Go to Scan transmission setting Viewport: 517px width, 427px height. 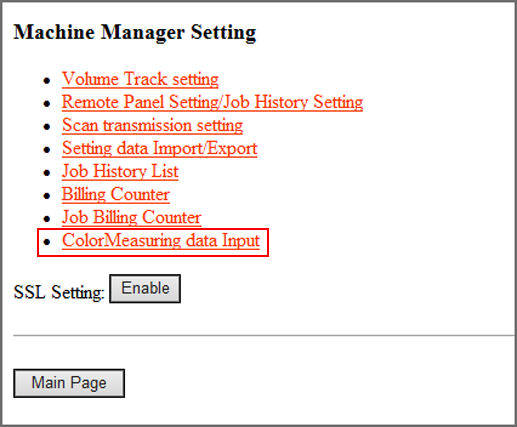tap(152, 126)
